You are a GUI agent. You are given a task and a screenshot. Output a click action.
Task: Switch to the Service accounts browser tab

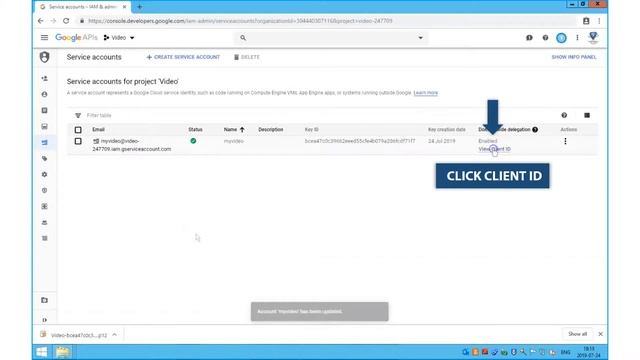pyautogui.click(x=82, y=7)
